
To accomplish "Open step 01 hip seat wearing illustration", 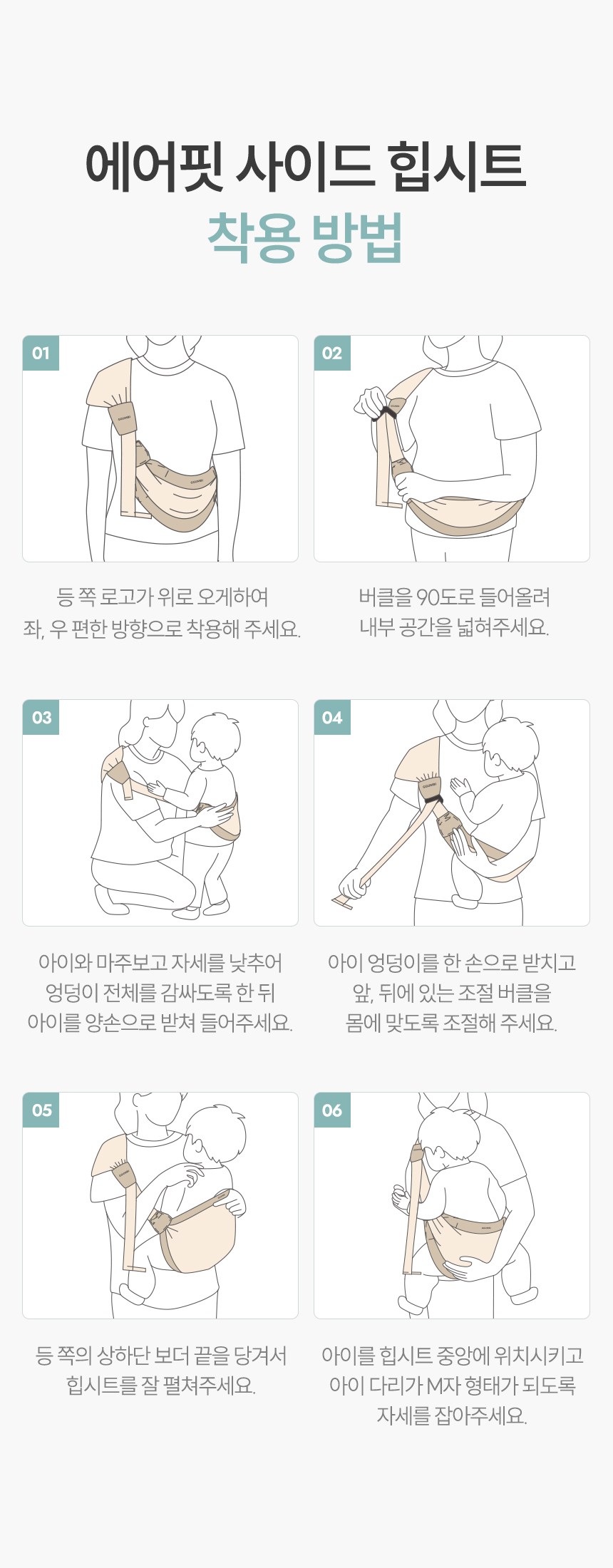I will click(x=160, y=448).
